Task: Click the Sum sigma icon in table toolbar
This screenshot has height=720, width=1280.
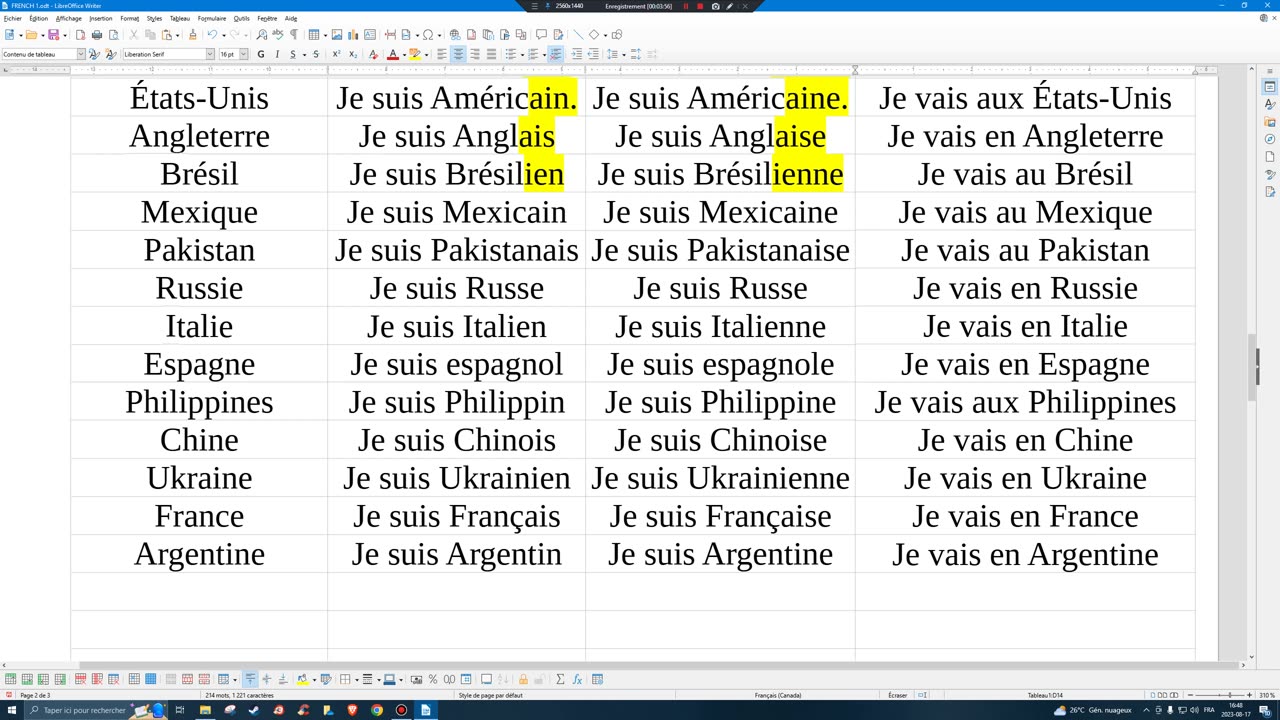Action: click(560, 679)
